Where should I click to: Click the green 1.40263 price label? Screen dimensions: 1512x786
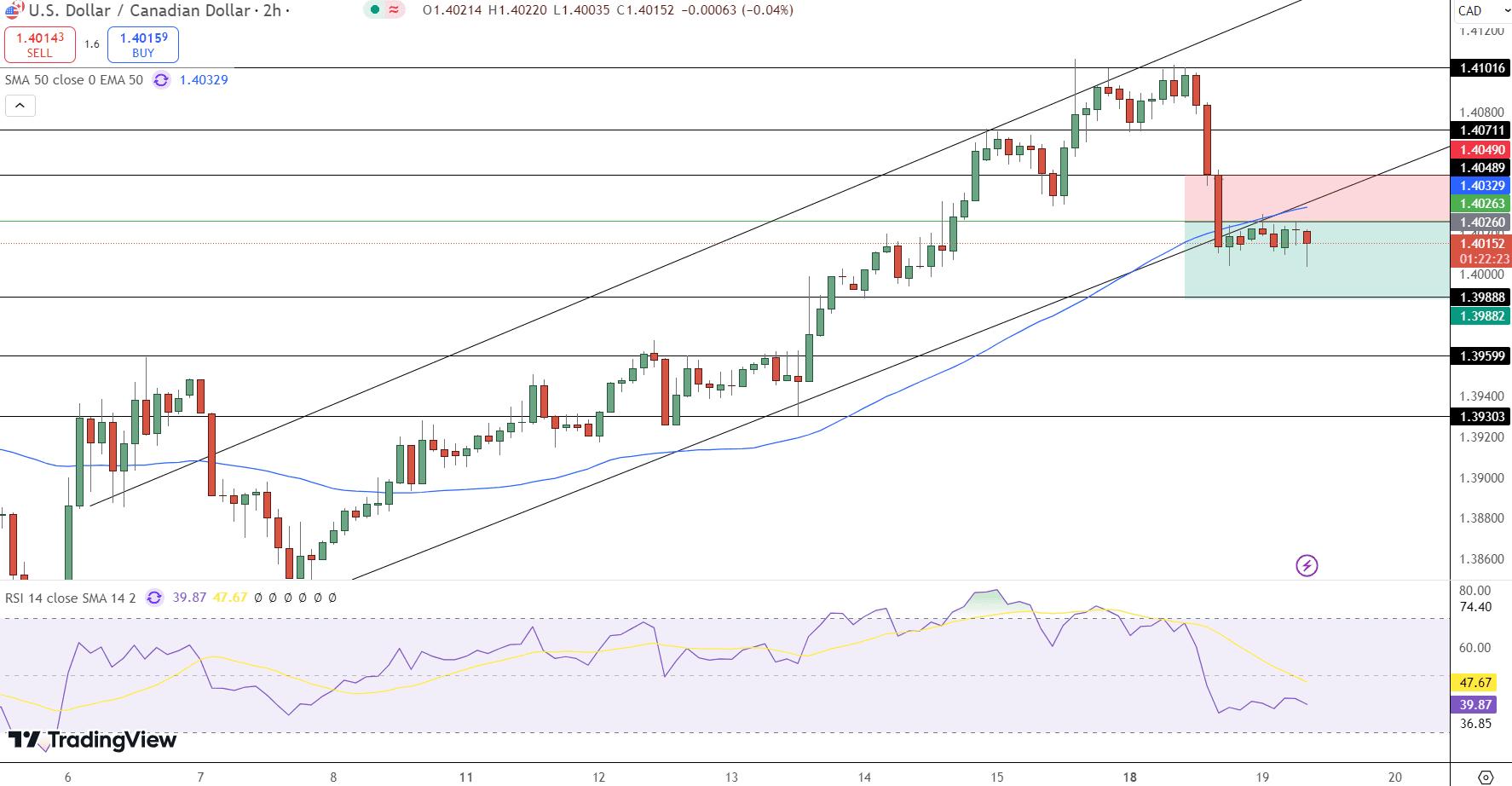(1481, 204)
